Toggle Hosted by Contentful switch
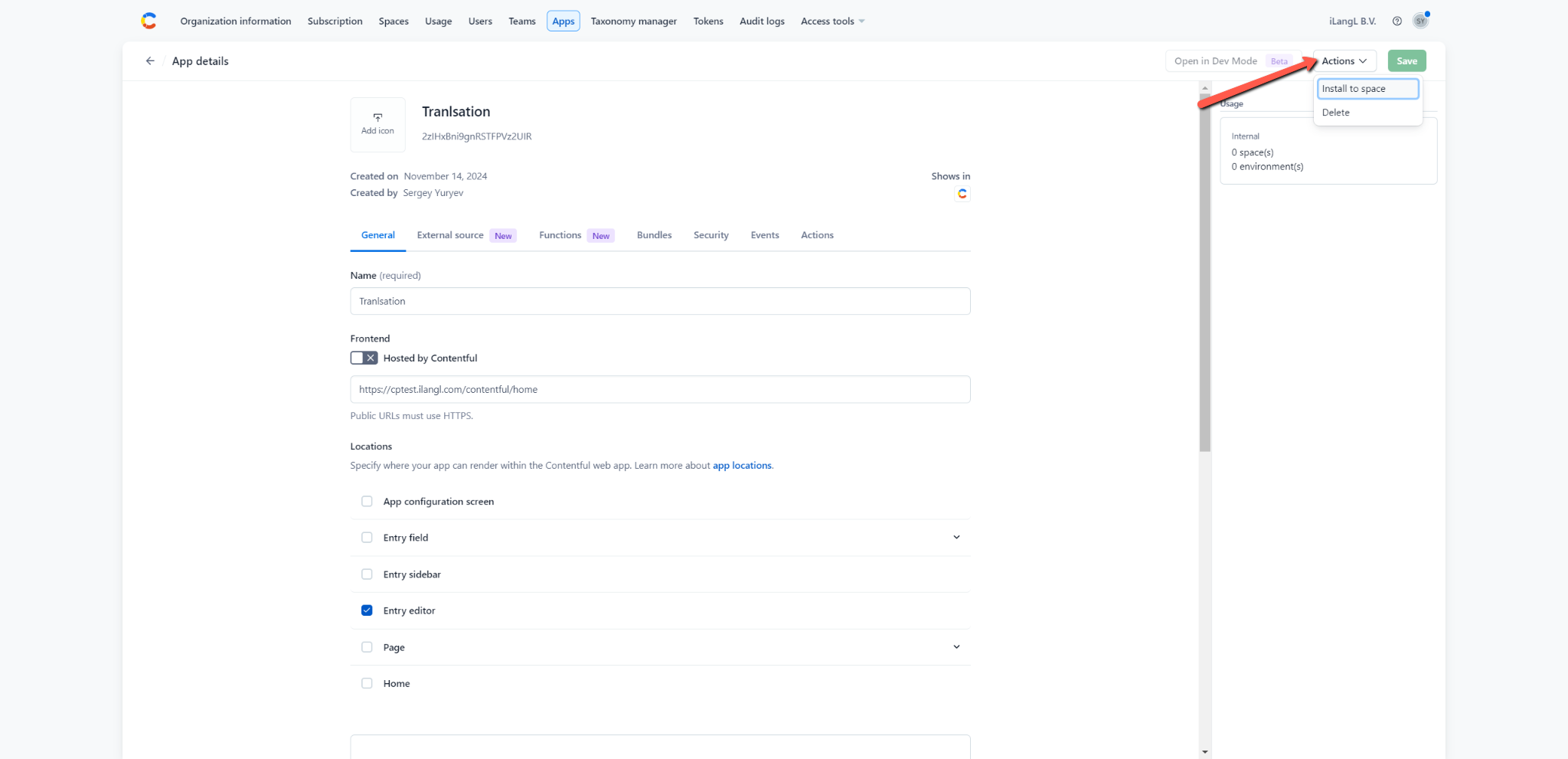Image resolution: width=1568 pixels, height=759 pixels. point(364,358)
